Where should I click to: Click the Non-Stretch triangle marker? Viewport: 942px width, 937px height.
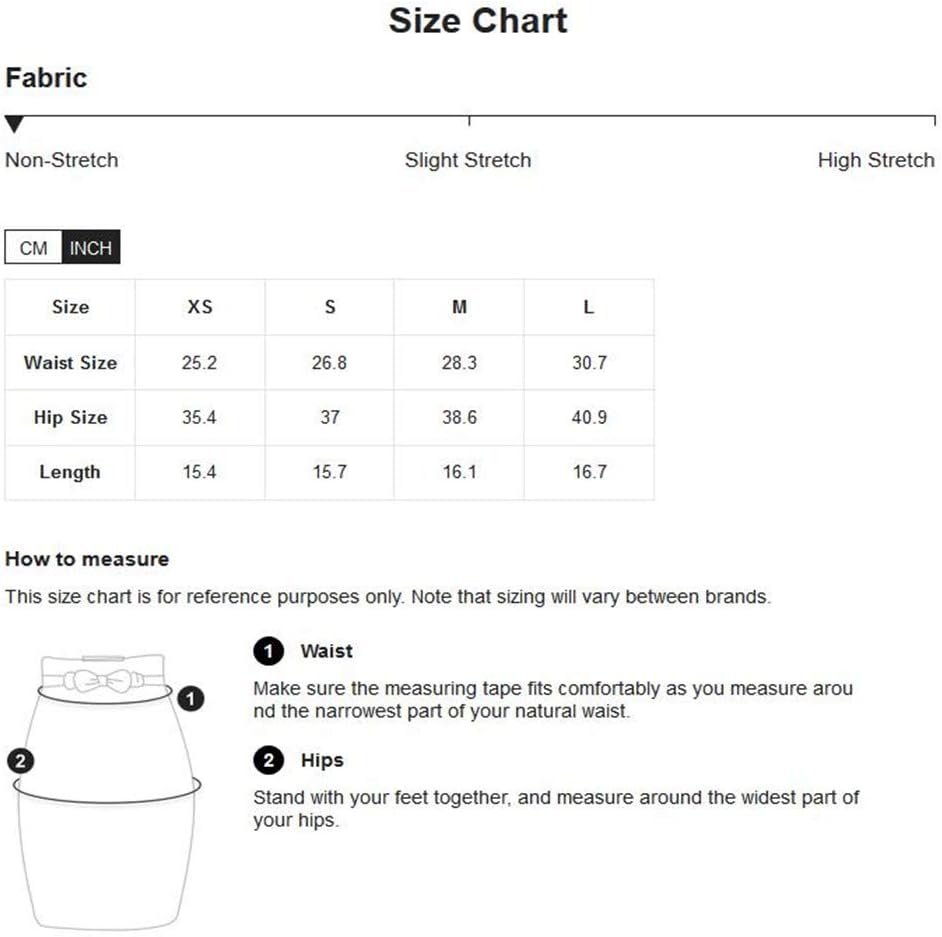point(14,124)
